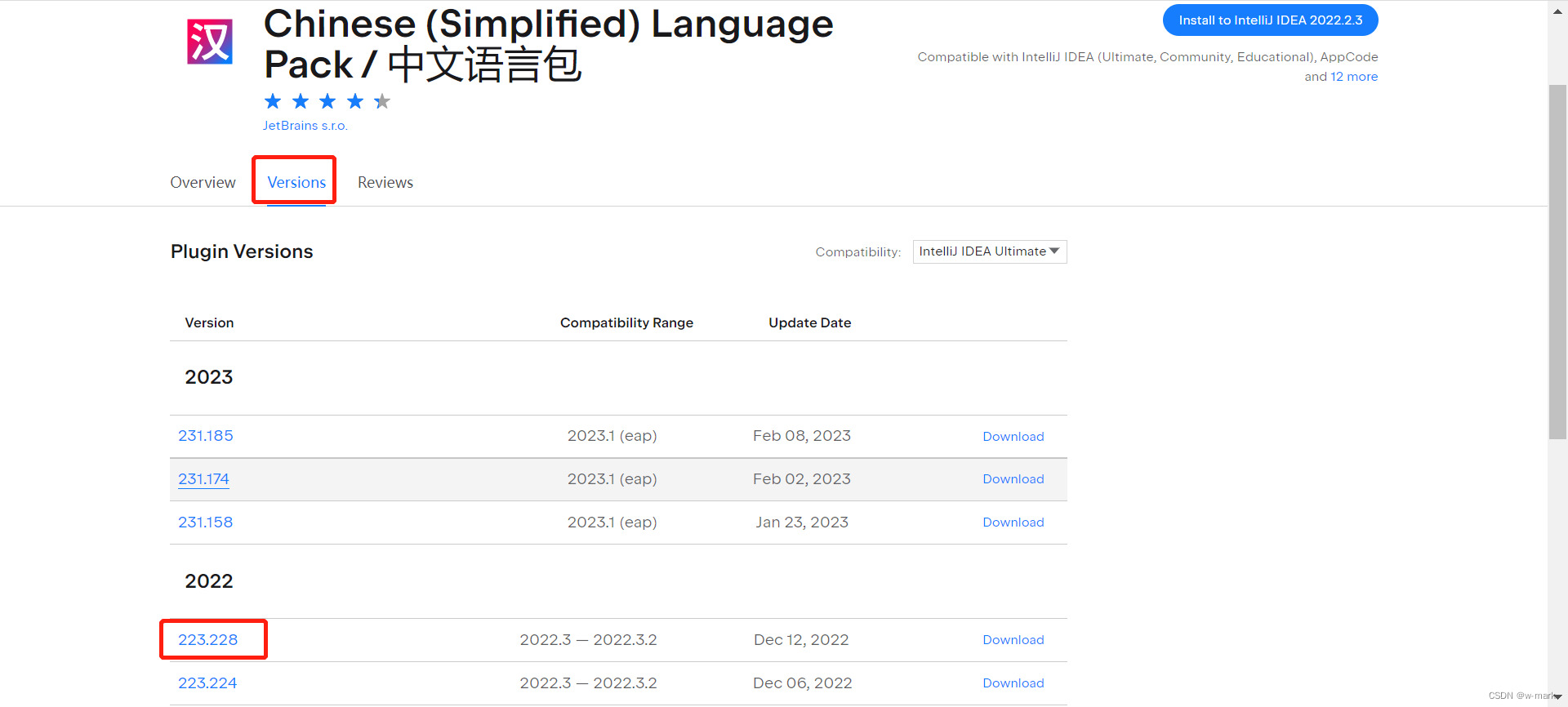Image resolution: width=1568 pixels, height=707 pixels.
Task: Click the 'Feb 02, 2023' update date
Action: click(802, 479)
